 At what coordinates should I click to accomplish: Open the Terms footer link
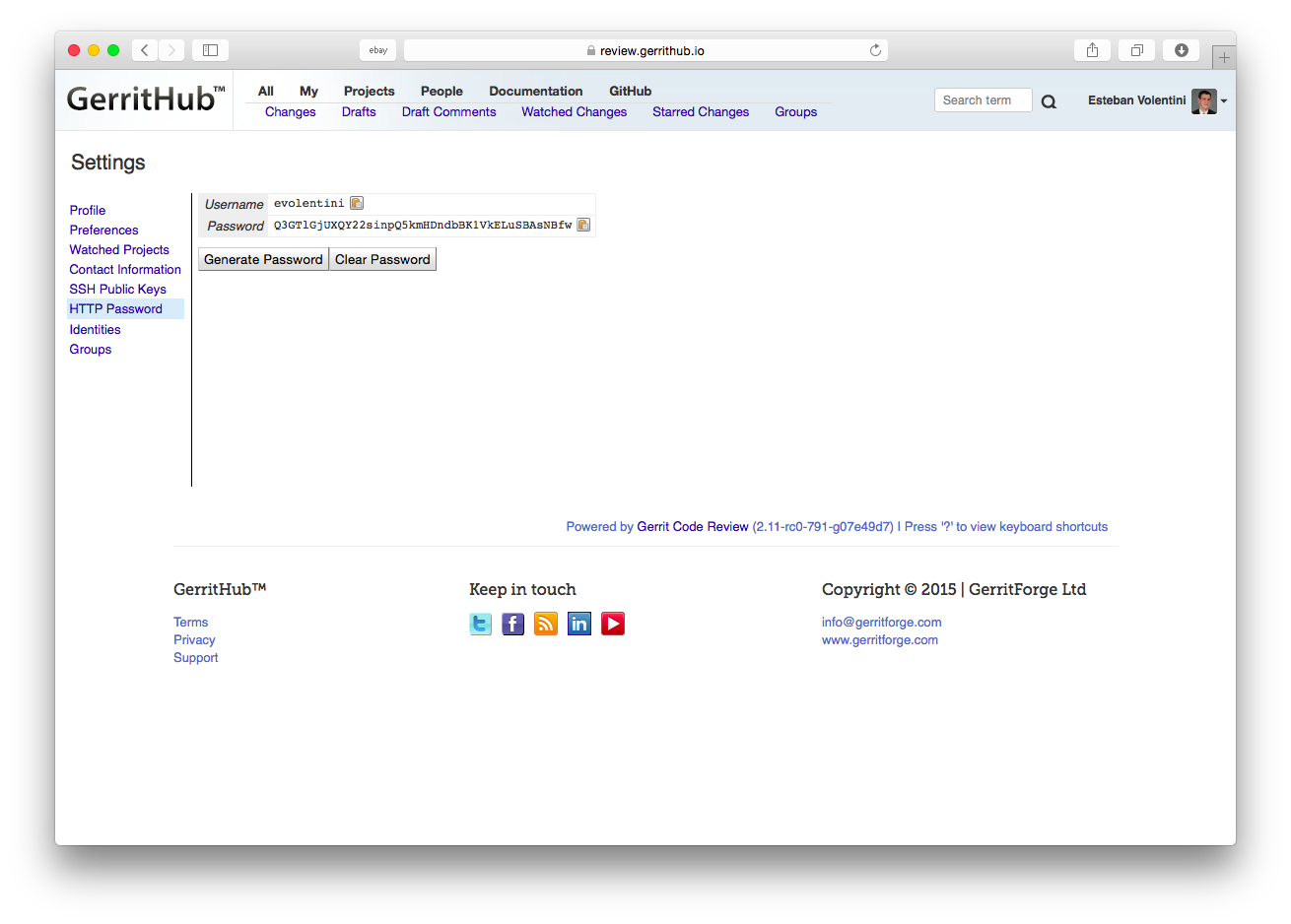(x=191, y=622)
